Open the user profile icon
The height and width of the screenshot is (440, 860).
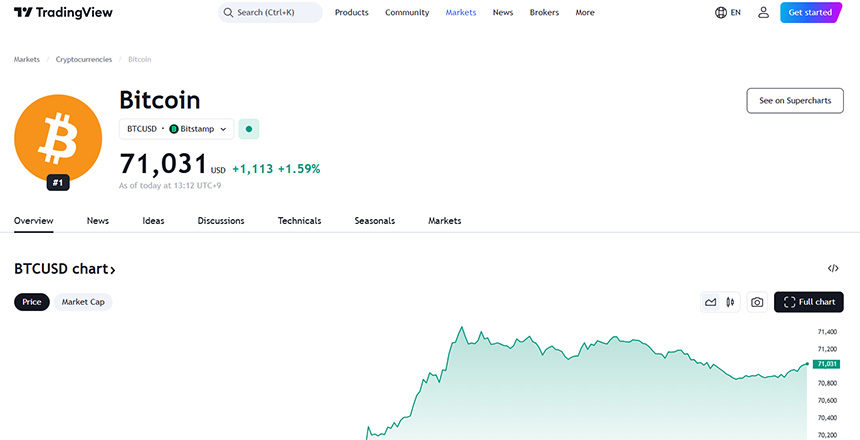coord(763,13)
